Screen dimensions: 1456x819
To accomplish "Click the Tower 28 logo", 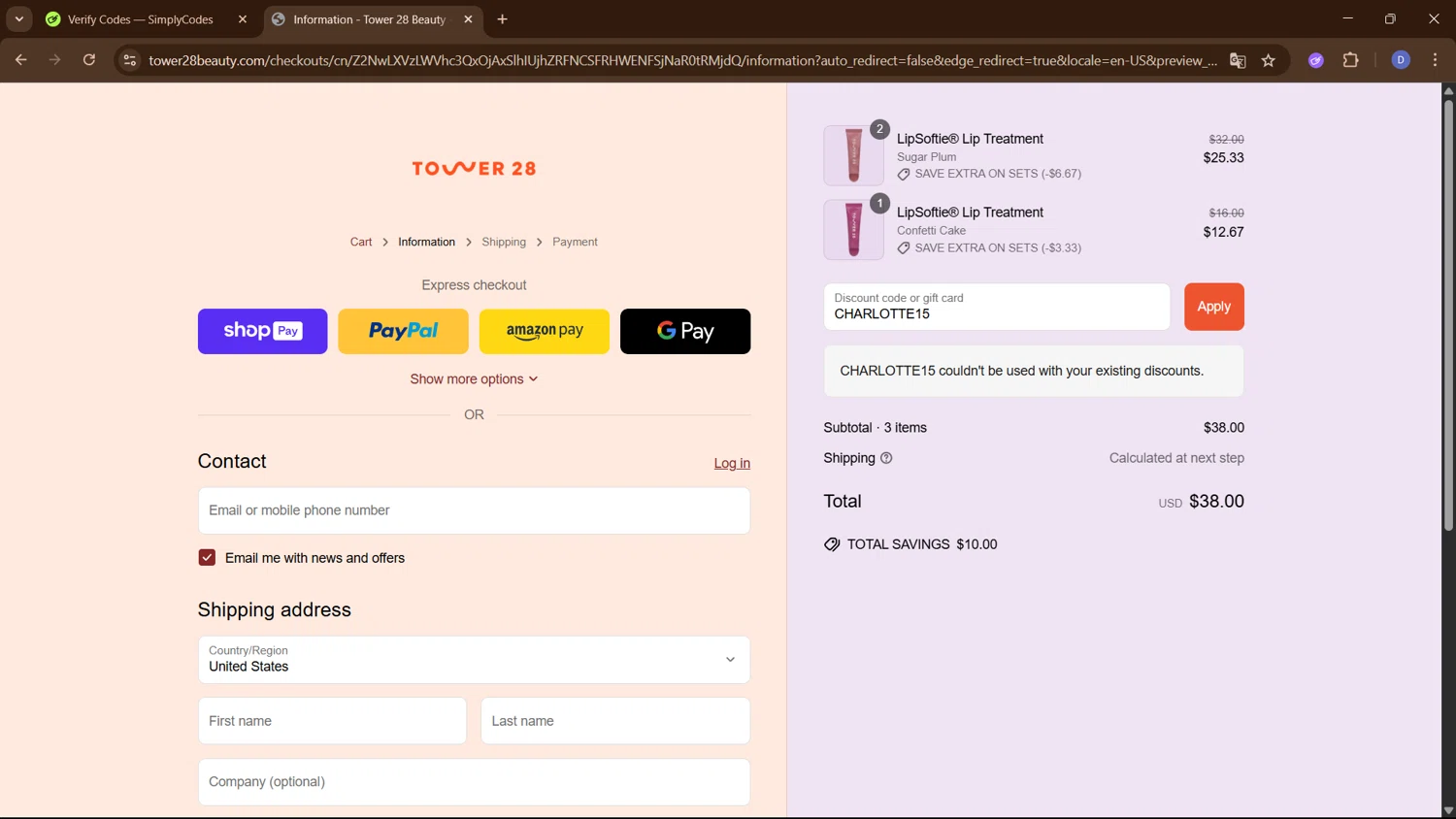I will (x=474, y=169).
